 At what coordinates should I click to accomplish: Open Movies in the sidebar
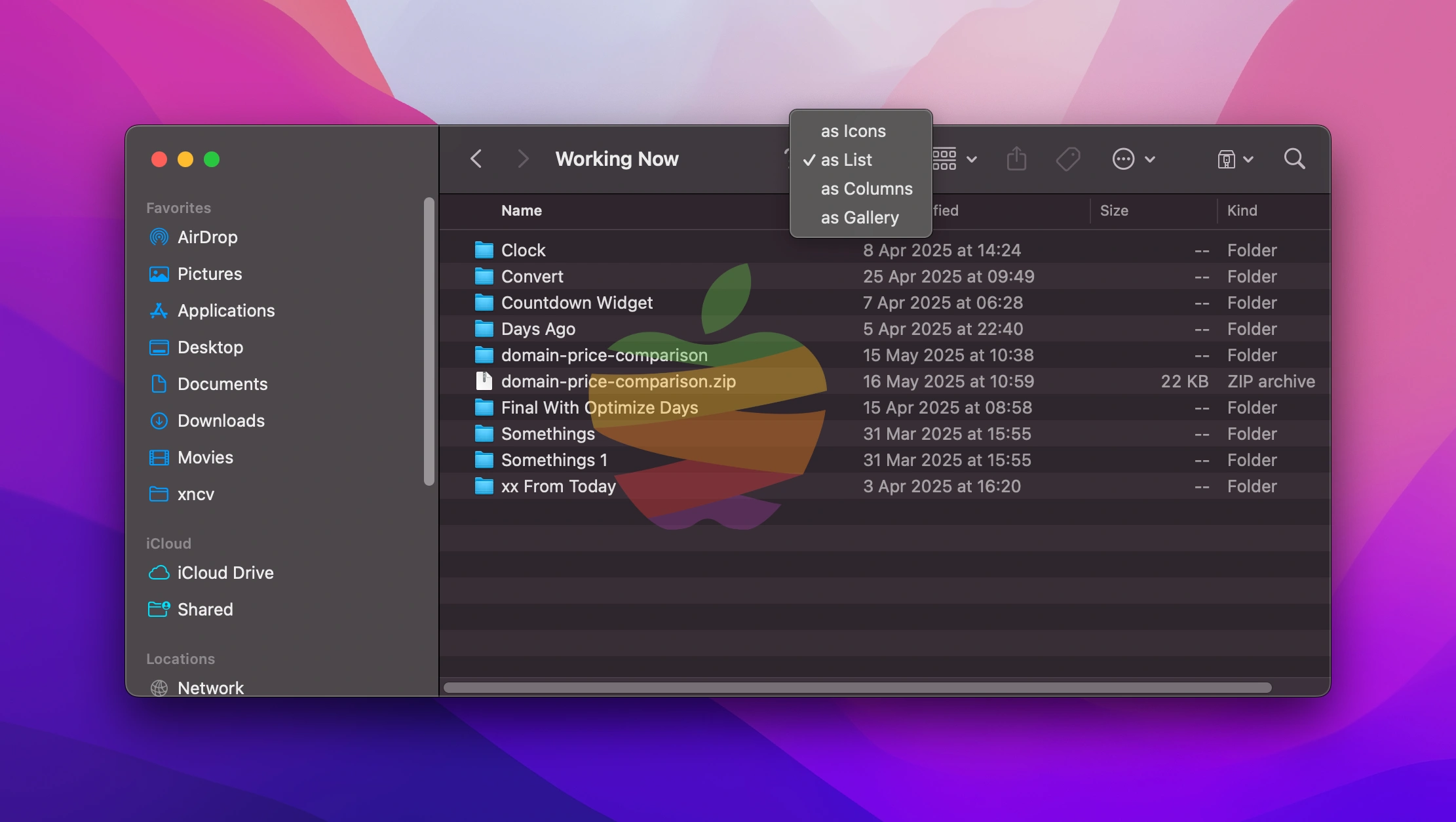pos(205,458)
